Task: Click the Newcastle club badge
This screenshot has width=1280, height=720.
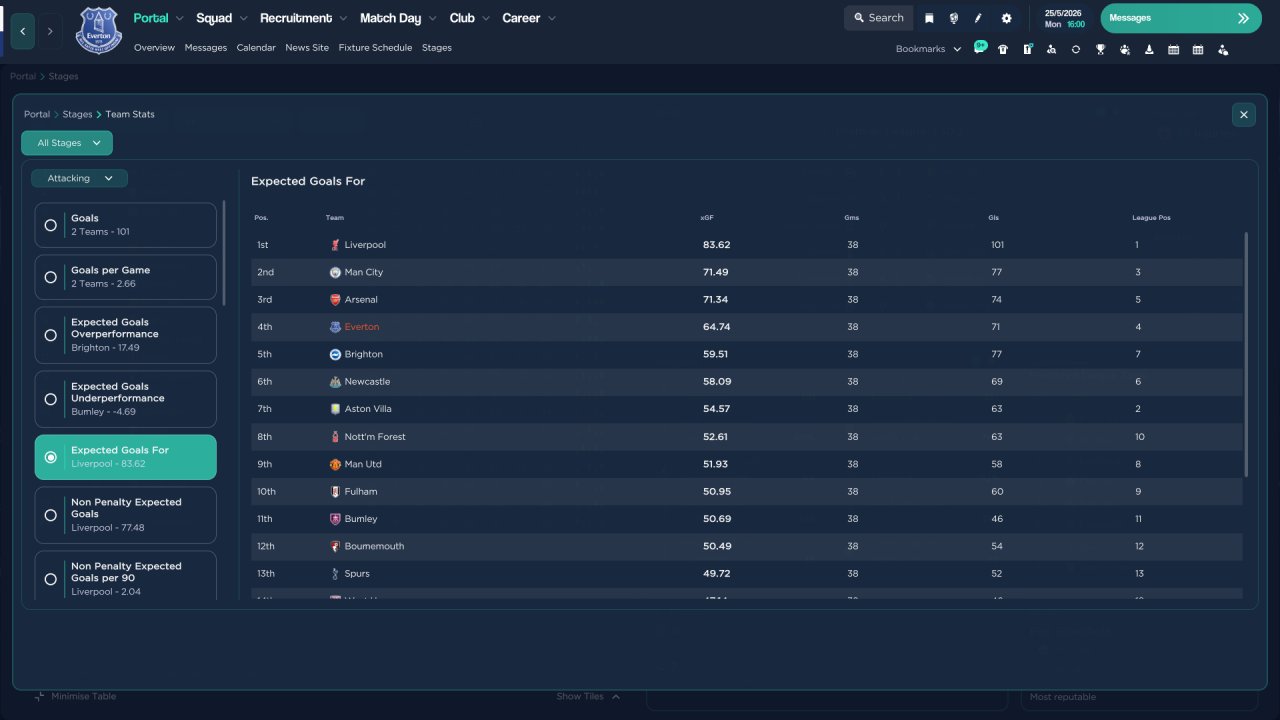Action: point(335,382)
